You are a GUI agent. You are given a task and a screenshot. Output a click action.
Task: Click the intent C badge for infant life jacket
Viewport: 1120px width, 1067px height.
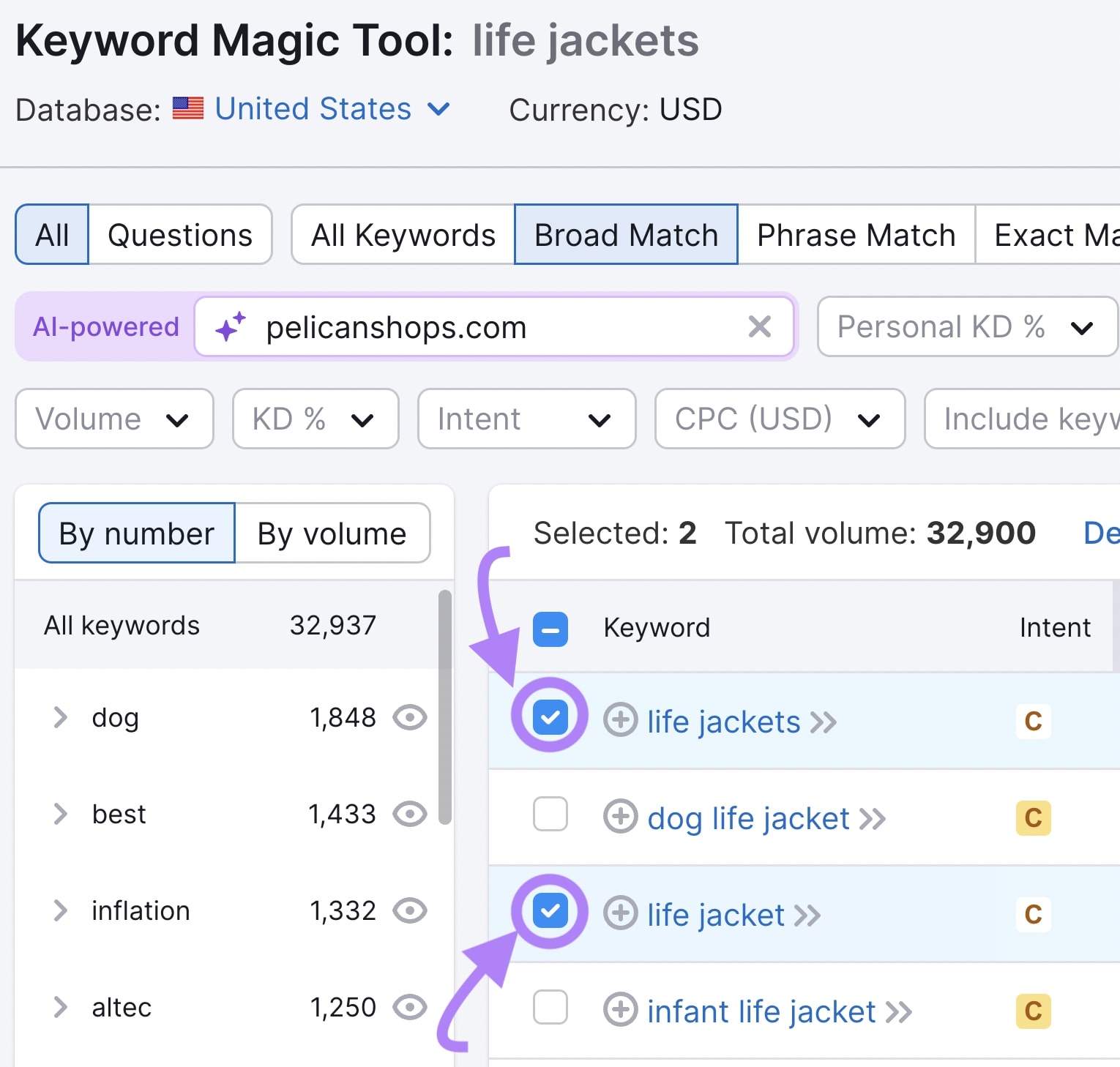point(1033,1011)
